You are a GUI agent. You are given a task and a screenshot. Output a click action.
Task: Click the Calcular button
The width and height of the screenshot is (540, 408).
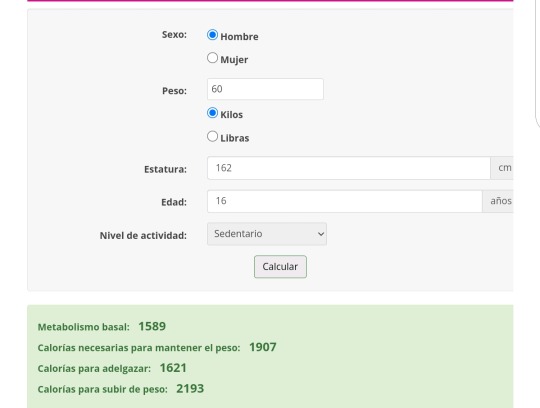tap(280, 266)
